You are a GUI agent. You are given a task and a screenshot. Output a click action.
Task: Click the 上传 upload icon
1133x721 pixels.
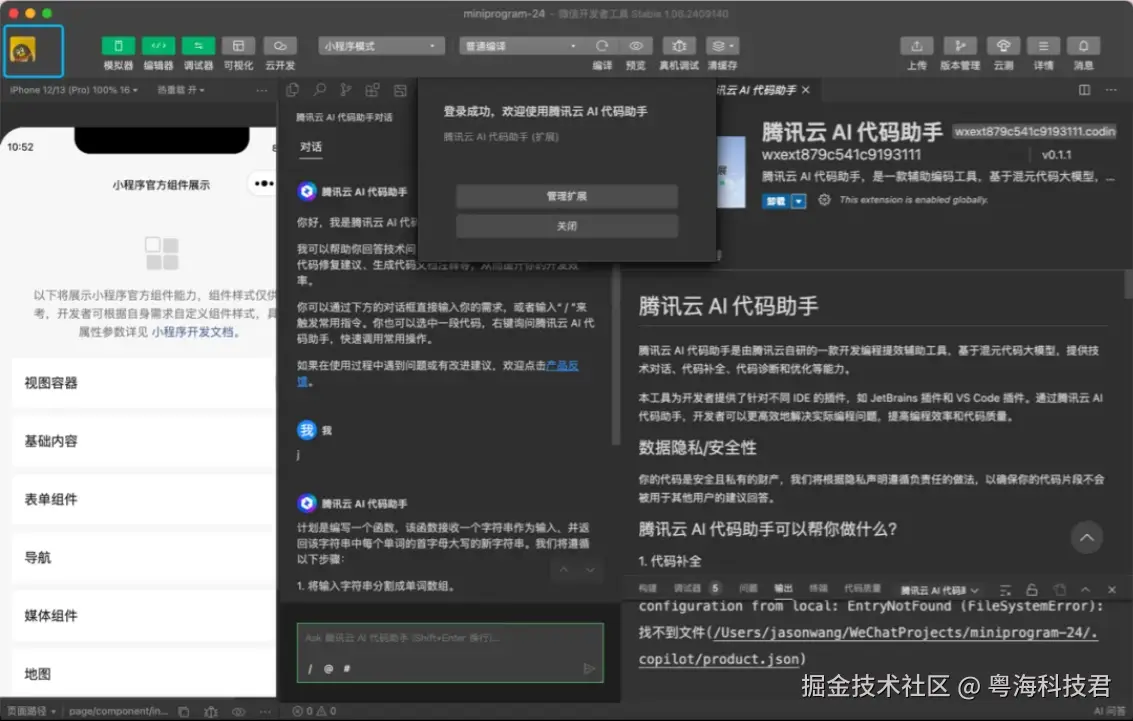(x=916, y=46)
